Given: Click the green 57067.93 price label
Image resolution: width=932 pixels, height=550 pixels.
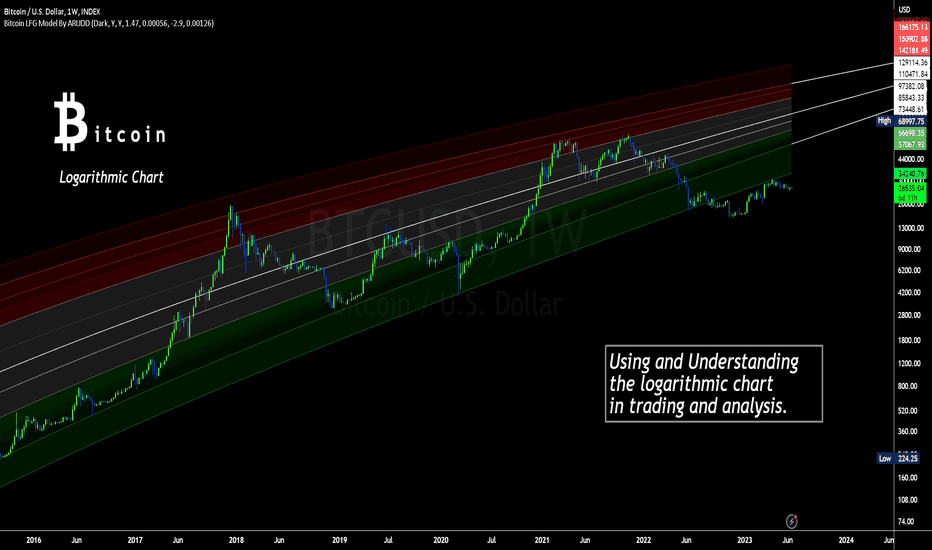Looking at the screenshot, I should [911, 144].
